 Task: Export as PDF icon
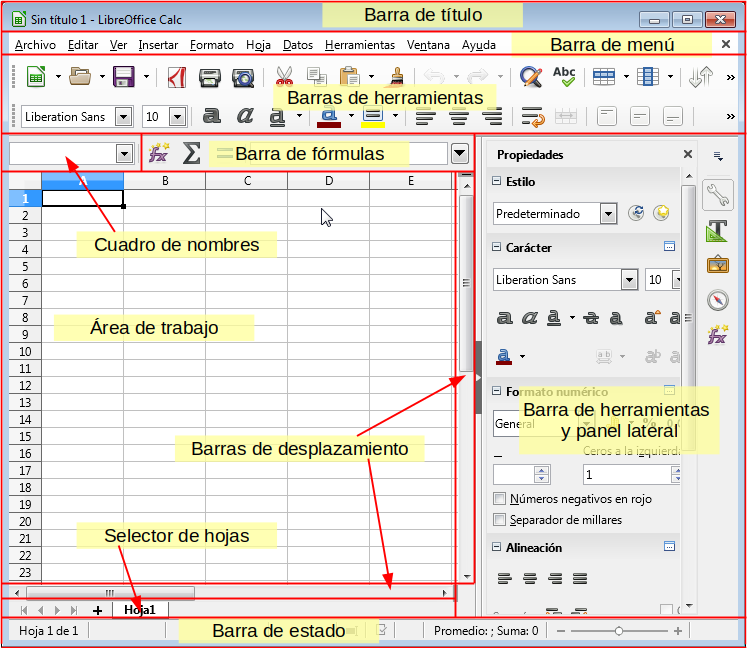[x=177, y=77]
